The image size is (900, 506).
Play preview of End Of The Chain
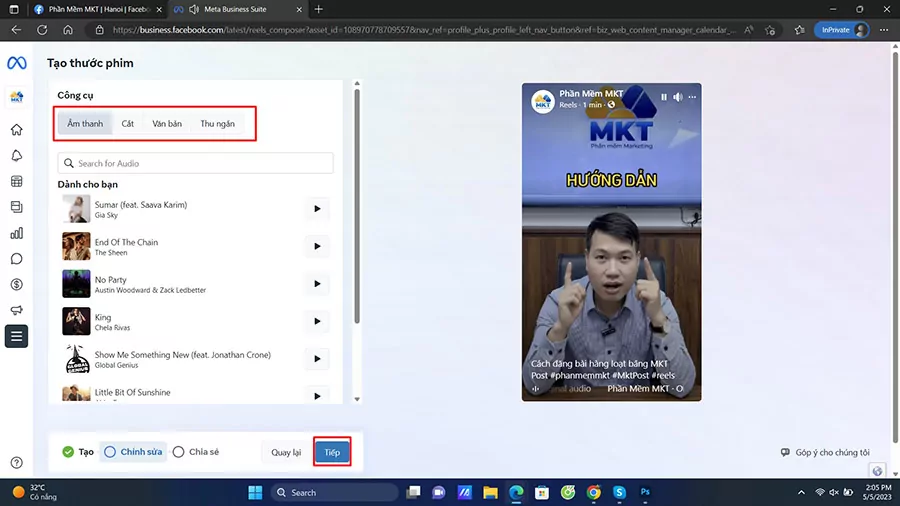pyautogui.click(x=317, y=246)
